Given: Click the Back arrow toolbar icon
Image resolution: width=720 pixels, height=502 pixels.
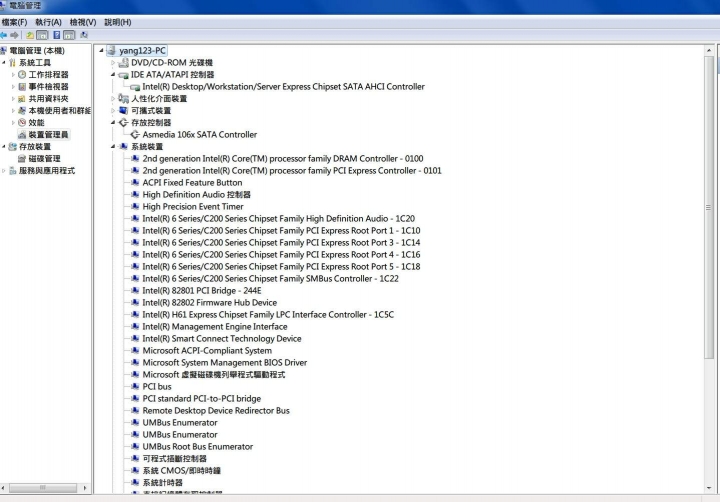Looking at the screenshot, I should pos(3,35).
